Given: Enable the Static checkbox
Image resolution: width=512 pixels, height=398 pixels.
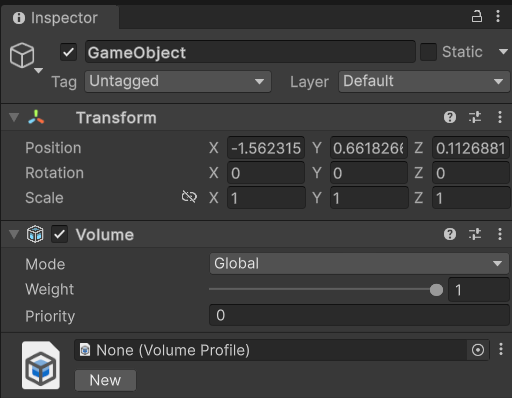Looking at the screenshot, I should 428,52.
